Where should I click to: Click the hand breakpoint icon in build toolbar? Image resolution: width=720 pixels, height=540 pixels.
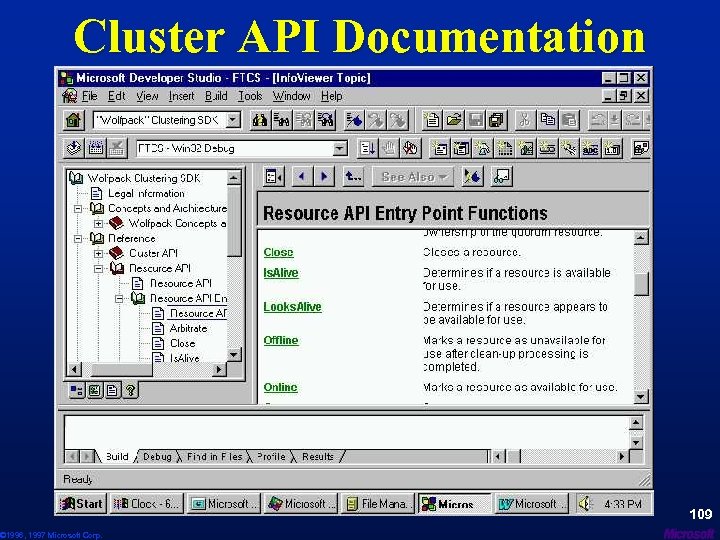point(389,148)
